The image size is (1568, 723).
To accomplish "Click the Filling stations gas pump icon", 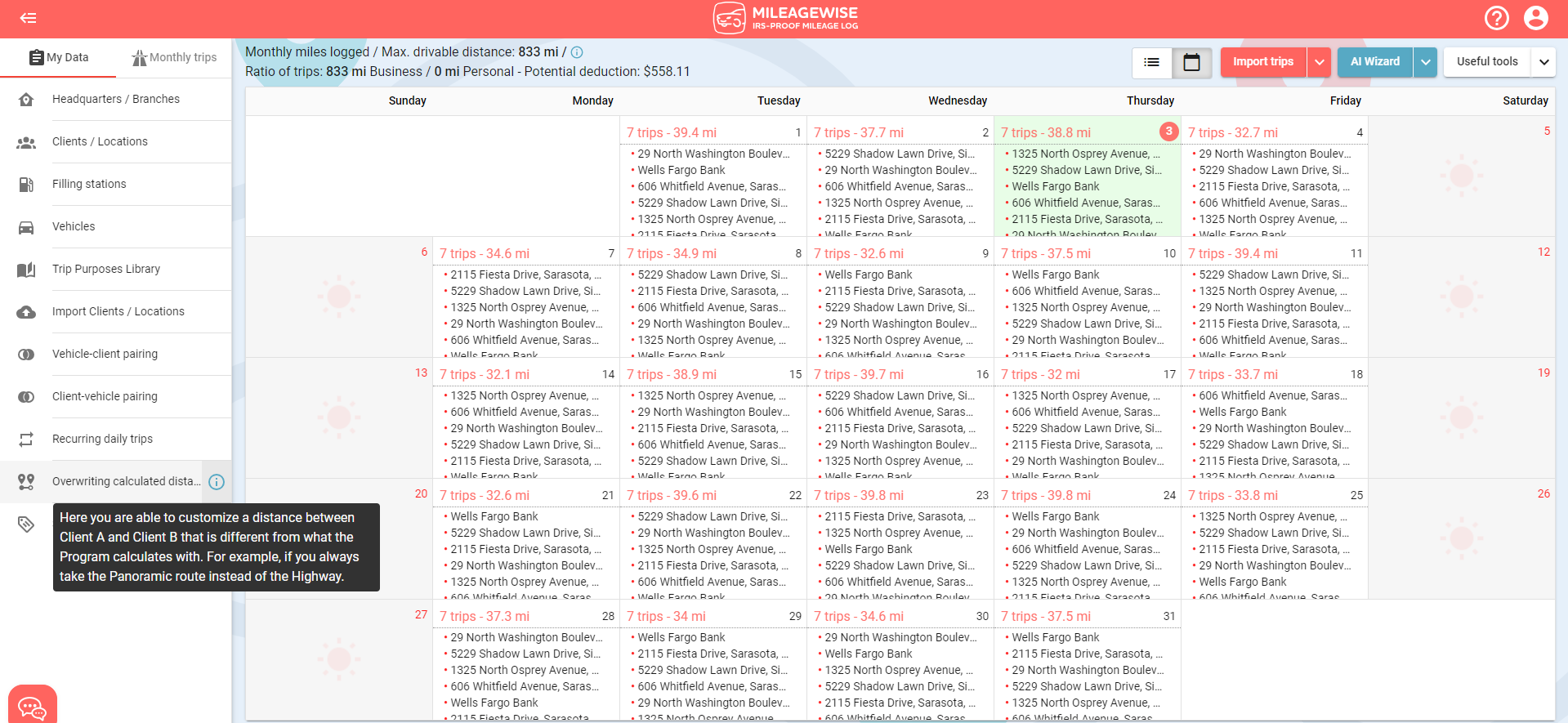I will 26,185.
